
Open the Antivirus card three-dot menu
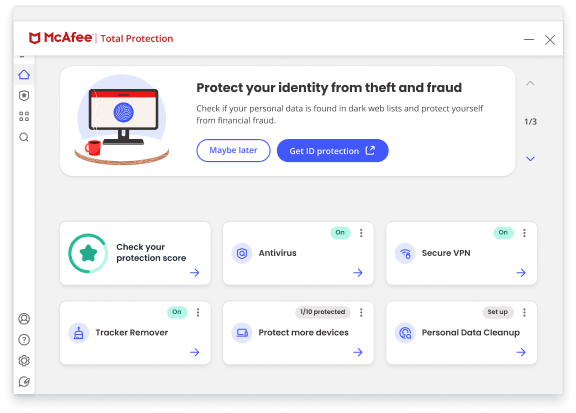tap(361, 233)
